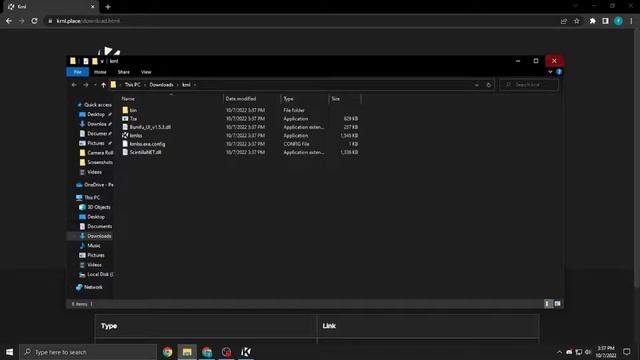640x360 pixels.
Task: Go forward in File Explorer
Action: (x=86, y=85)
